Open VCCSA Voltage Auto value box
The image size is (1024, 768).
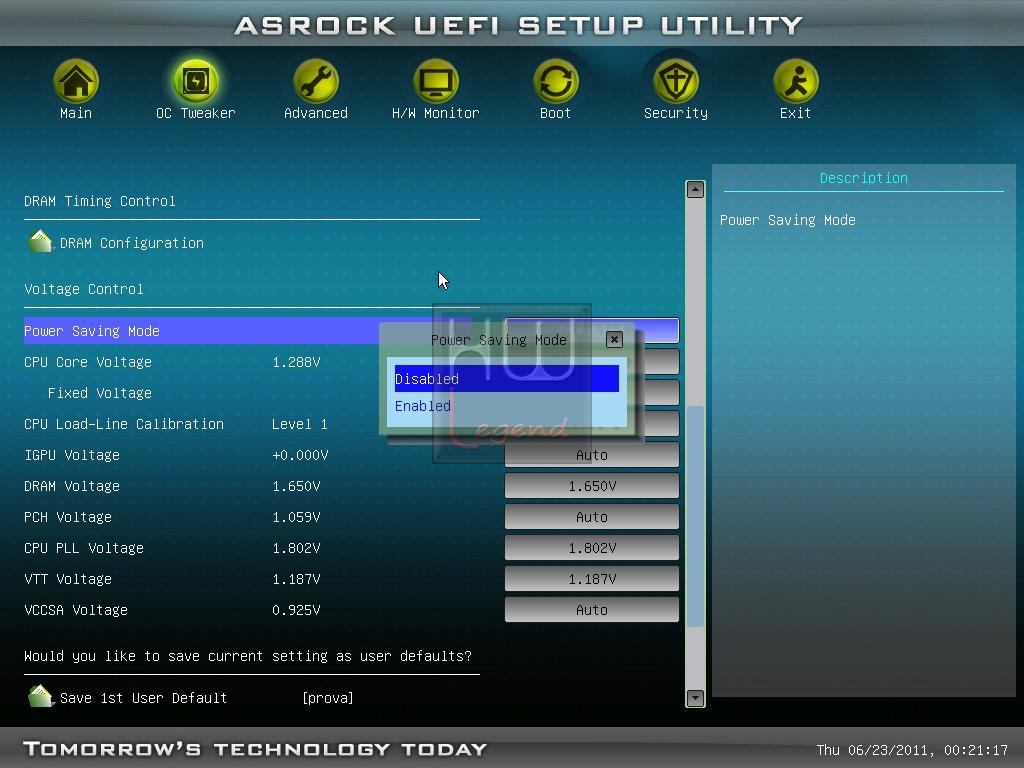click(x=592, y=610)
